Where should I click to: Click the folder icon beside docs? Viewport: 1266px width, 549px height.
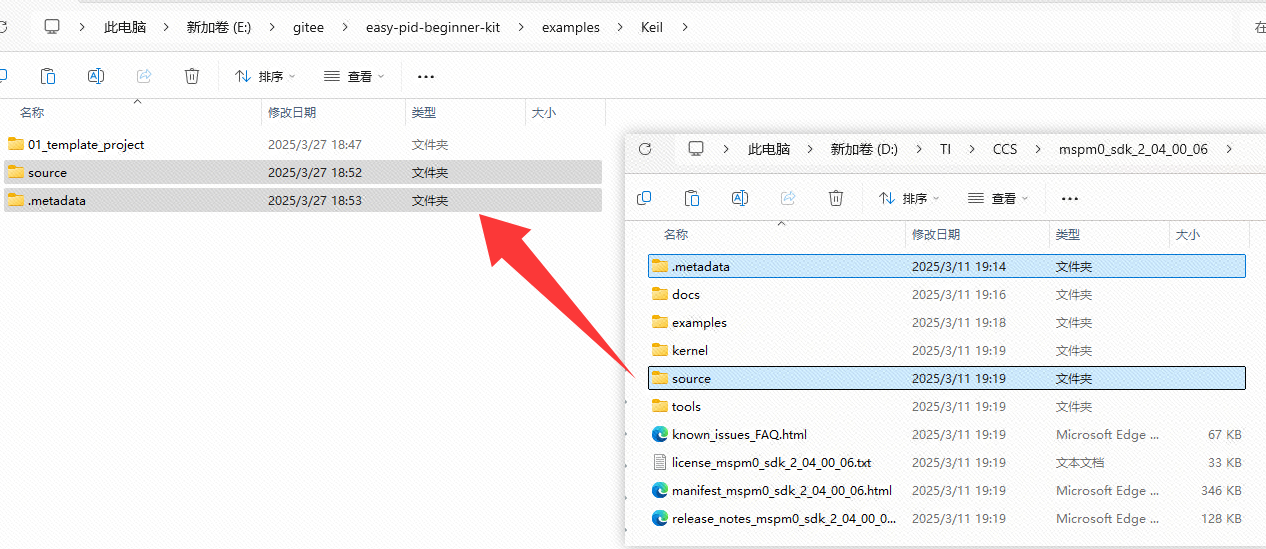(660, 295)
